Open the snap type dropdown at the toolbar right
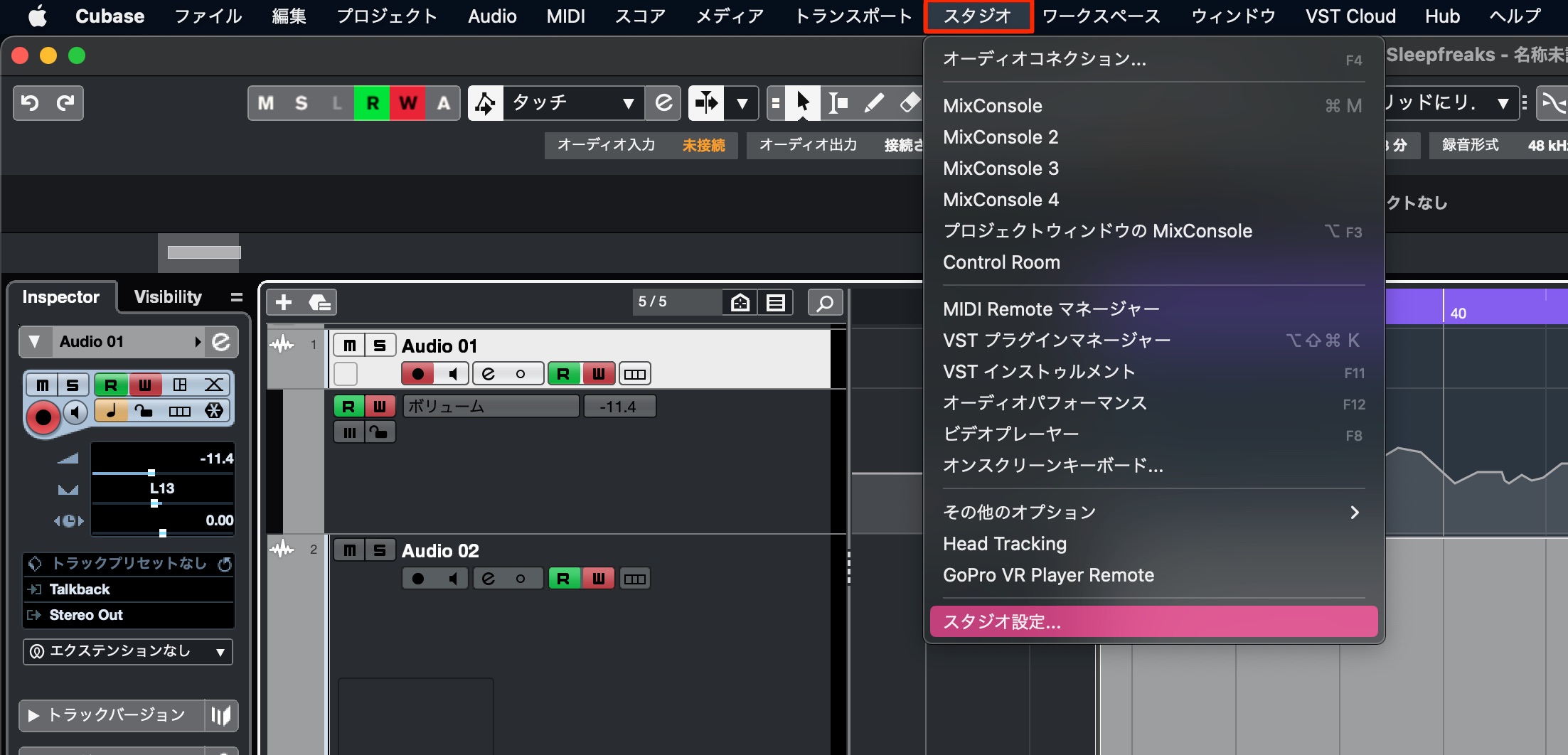 point(1502,104)
